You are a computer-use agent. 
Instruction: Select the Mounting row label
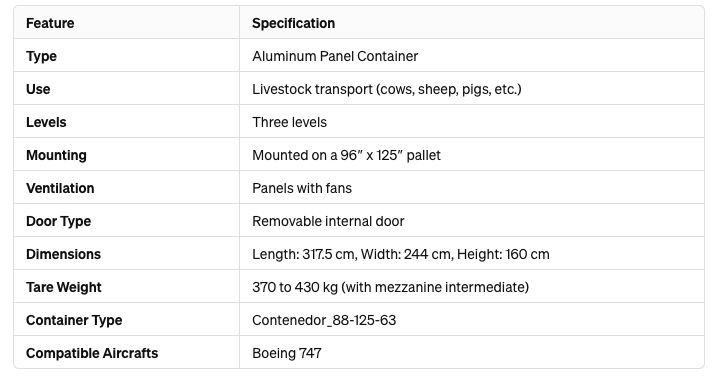56,156
